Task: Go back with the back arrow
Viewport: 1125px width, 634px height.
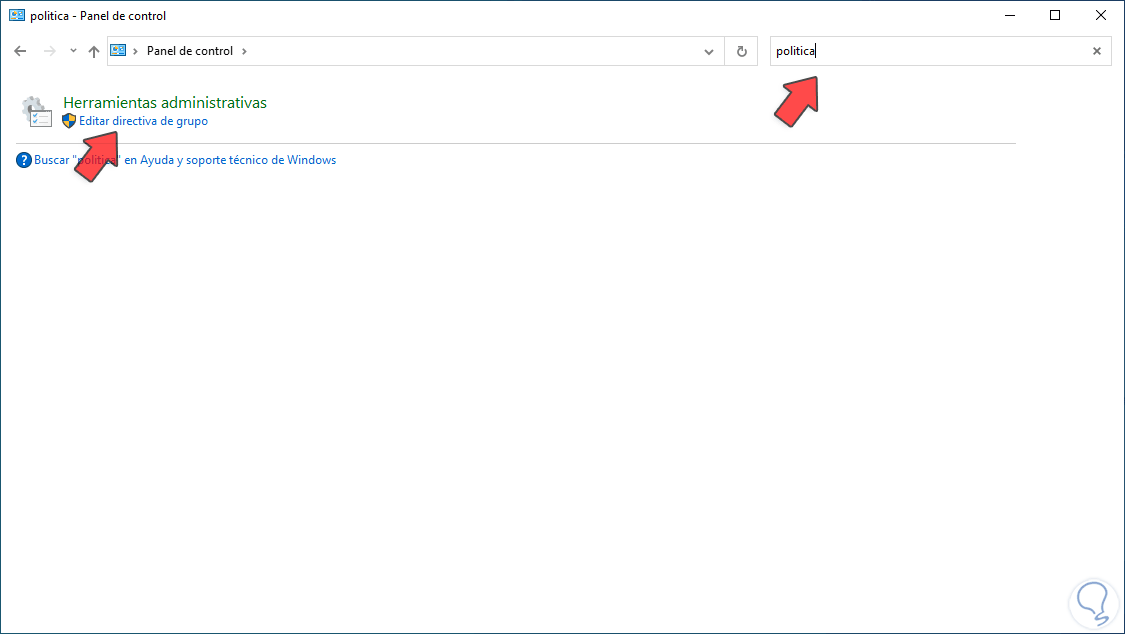Action: point(20,51)
